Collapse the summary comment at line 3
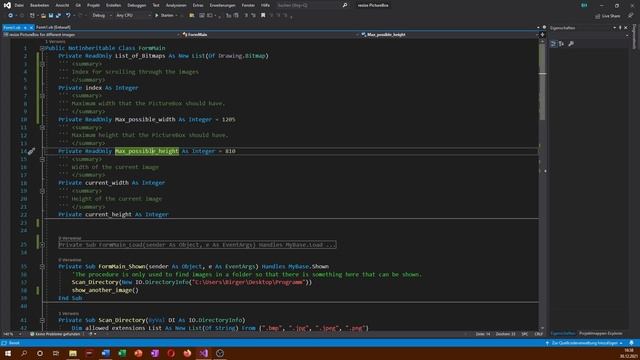 42,64
